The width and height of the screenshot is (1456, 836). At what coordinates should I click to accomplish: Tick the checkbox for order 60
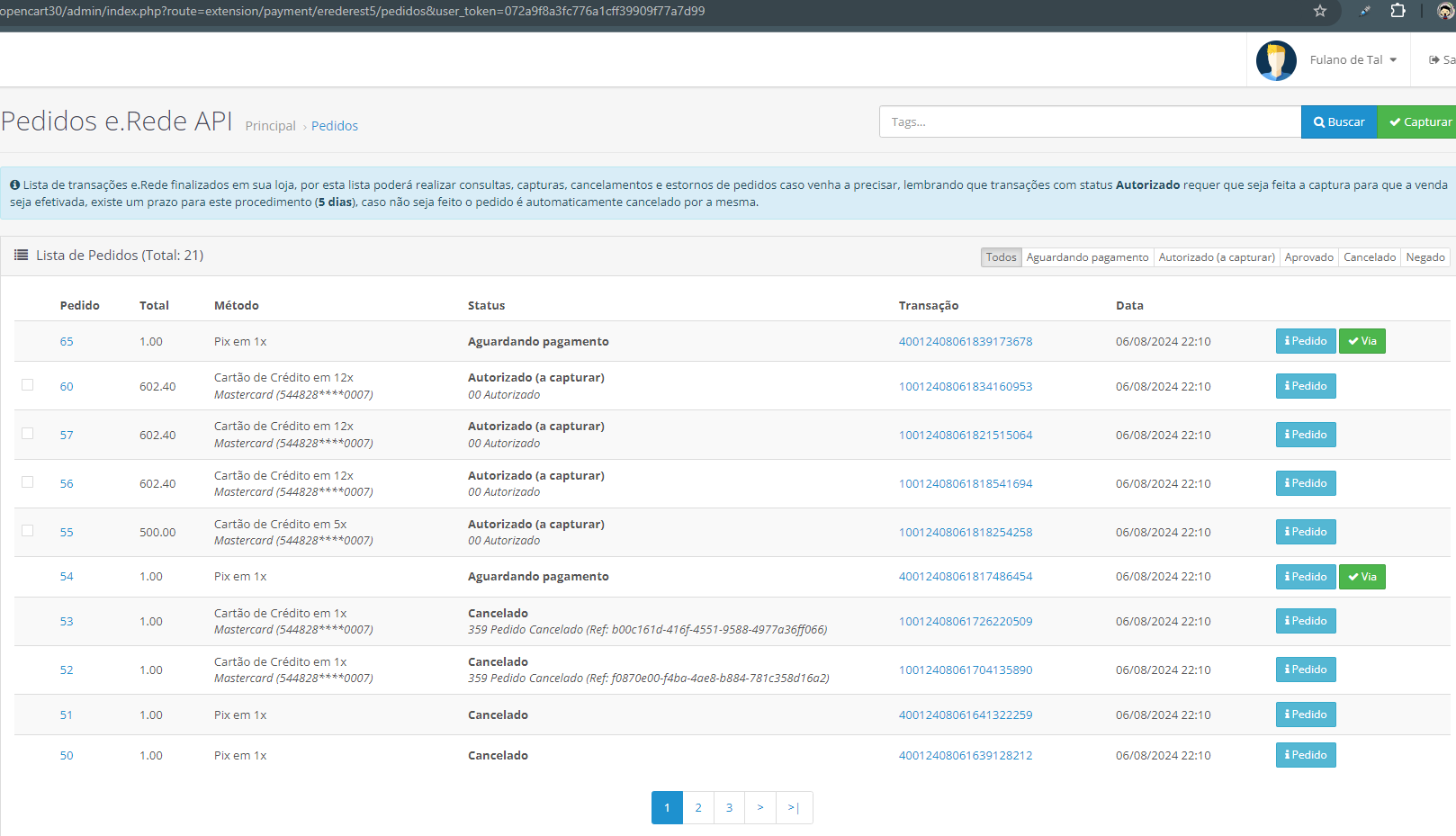(28, 384)
